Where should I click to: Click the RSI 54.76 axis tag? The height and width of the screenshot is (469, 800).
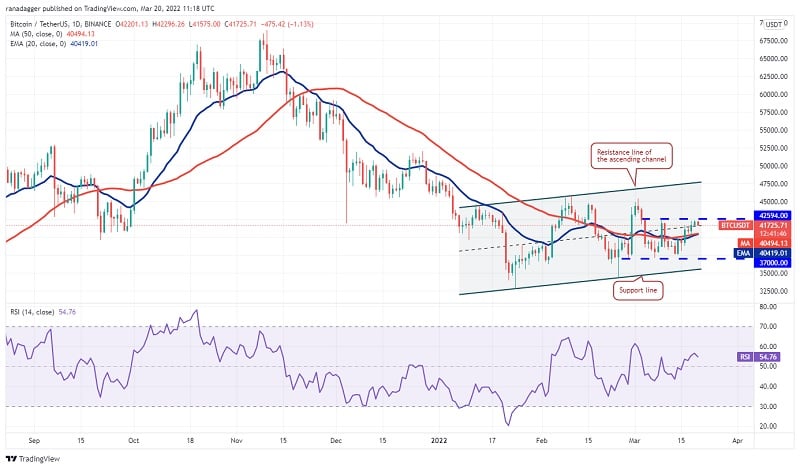758,357
